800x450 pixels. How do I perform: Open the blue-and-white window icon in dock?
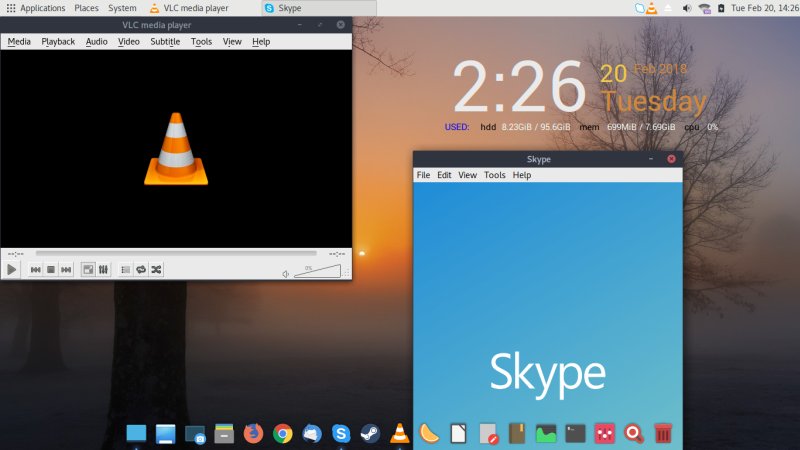coord(165,433)
